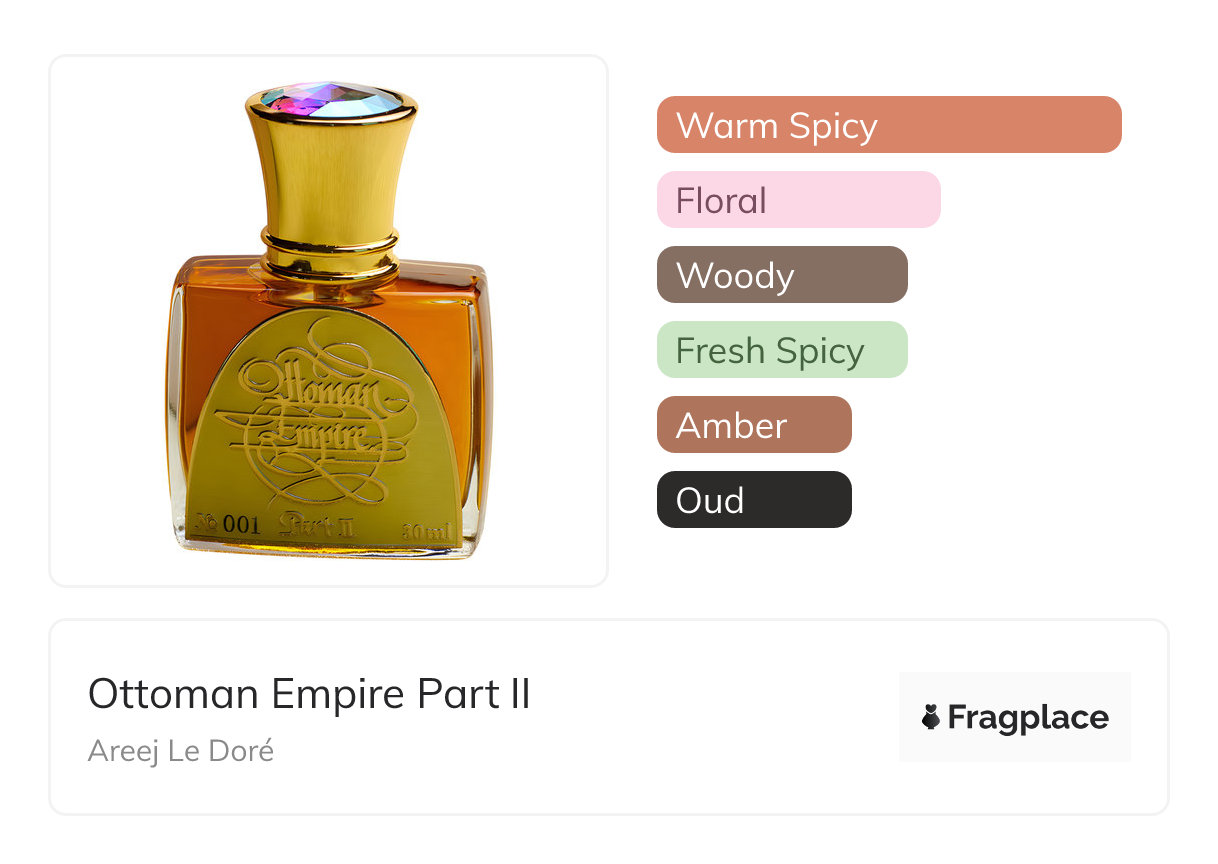Click the ribbed gold neck ring of the bottle
The width and height of the screenshot is (1218, 864).
329,254
